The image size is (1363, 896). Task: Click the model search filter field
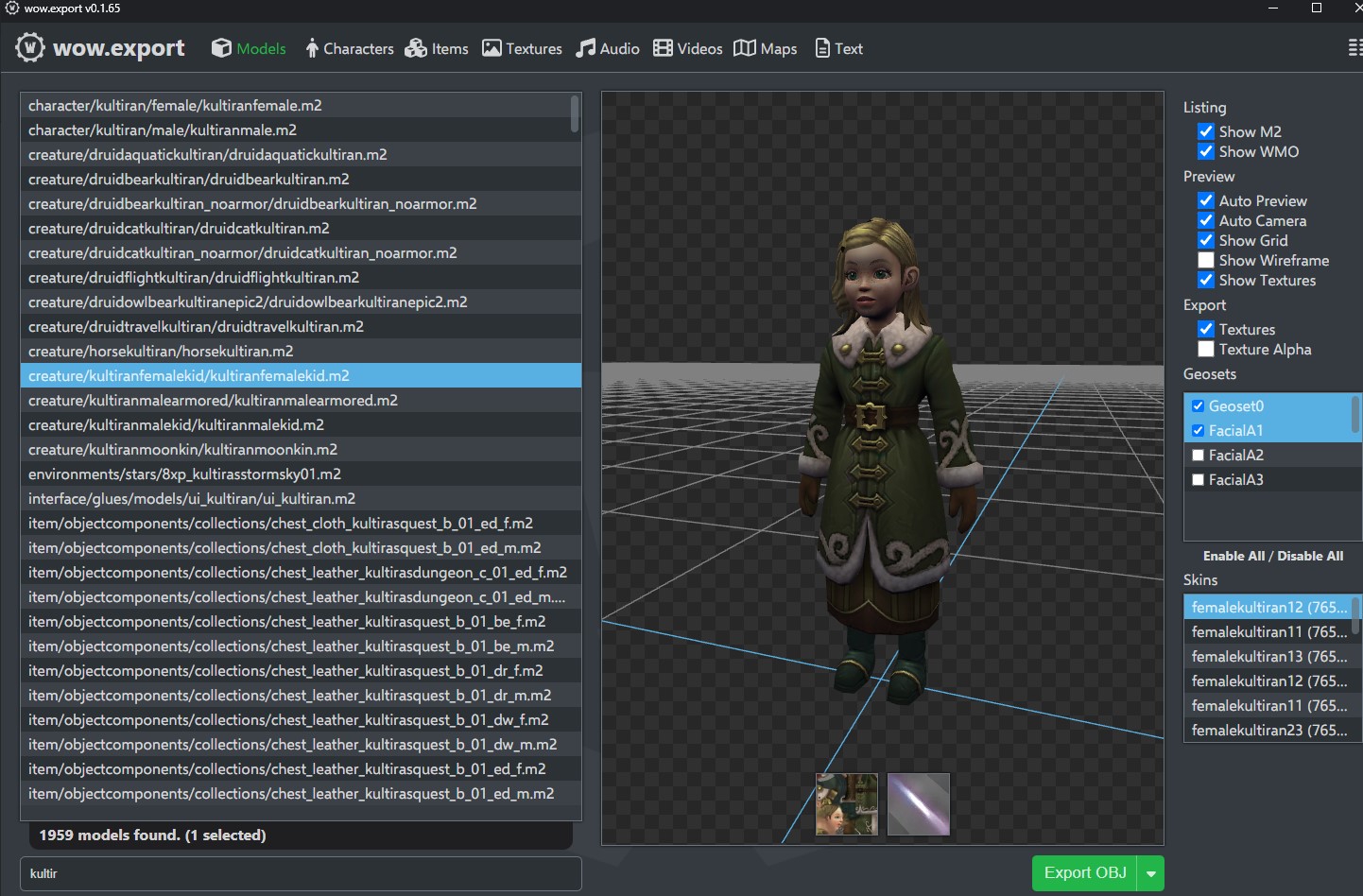tap(301, 873)
